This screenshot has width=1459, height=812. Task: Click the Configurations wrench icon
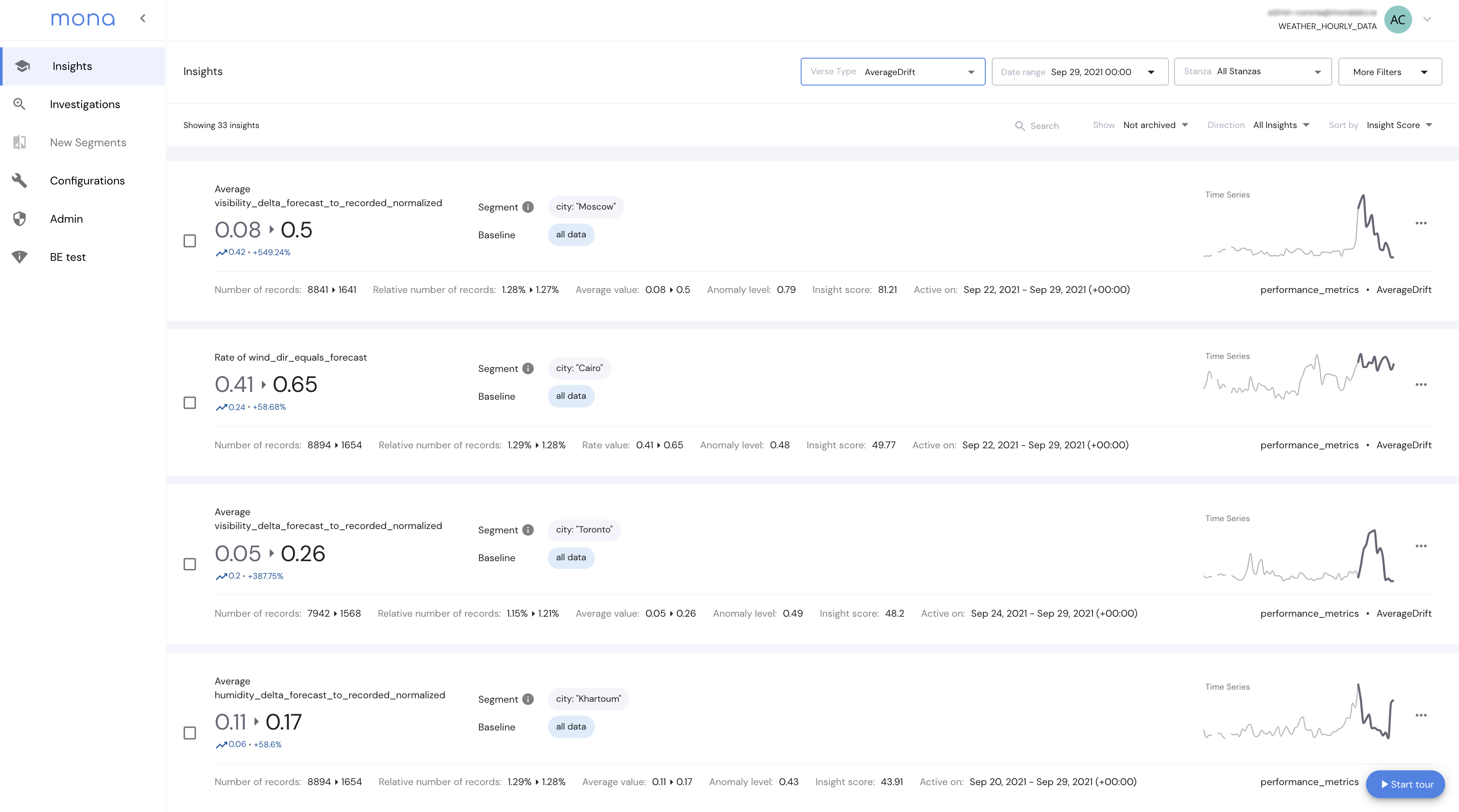[19, 181]
